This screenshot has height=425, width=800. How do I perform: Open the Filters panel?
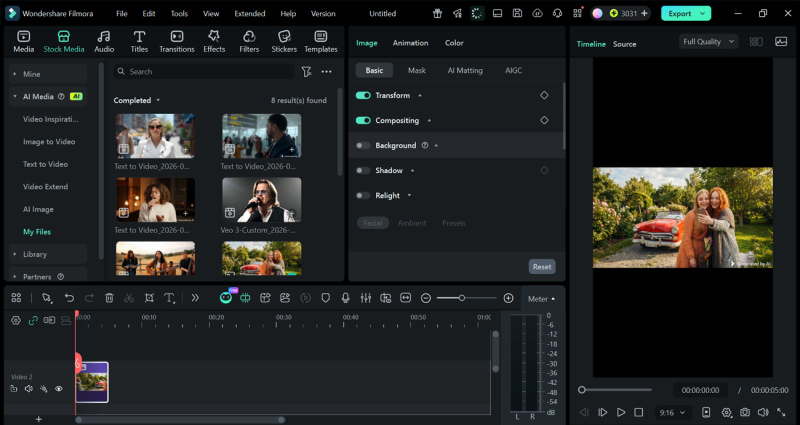coord(249,41)
